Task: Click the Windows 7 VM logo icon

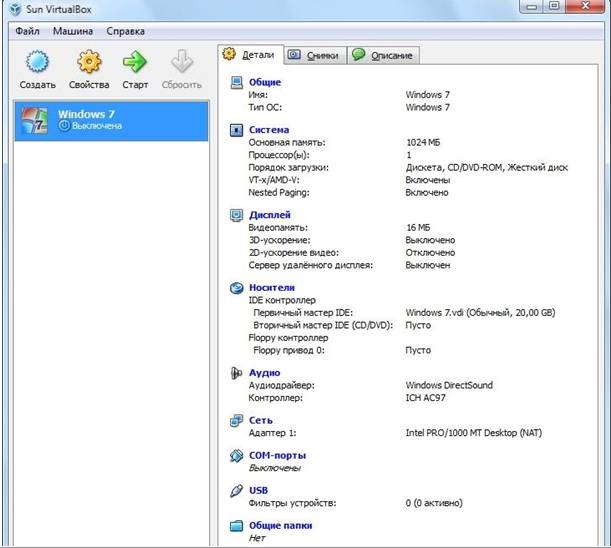Action: pos(34,121)
